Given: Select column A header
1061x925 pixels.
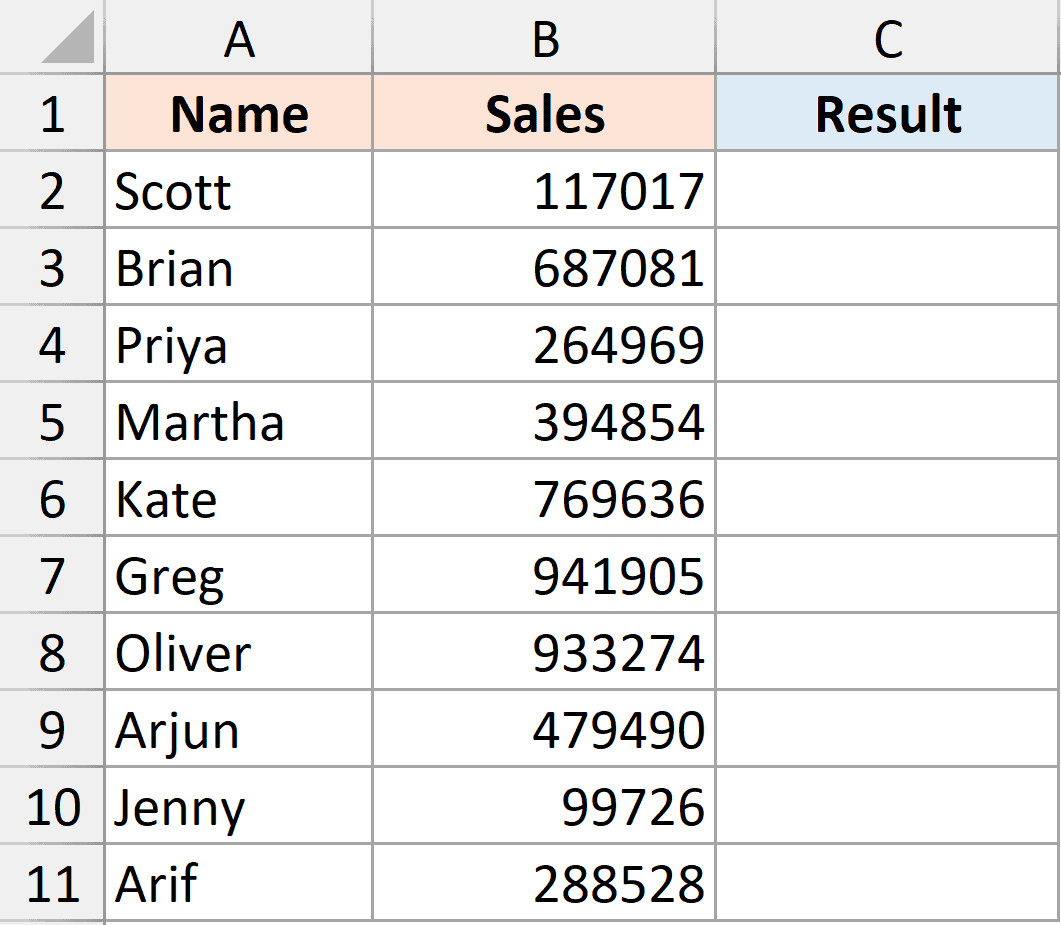Looking at the screenshot, I should pos(239,38).
